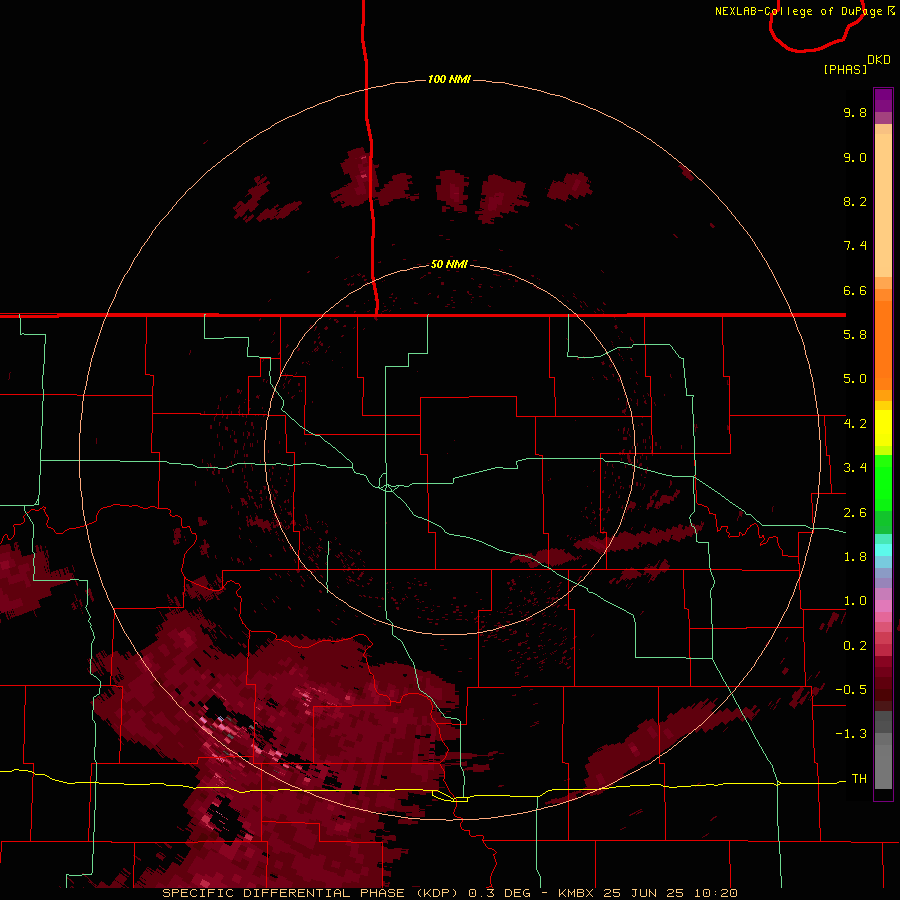900x900 pixels.
Task: Click the TH threshold label
Action: point(859,779)
